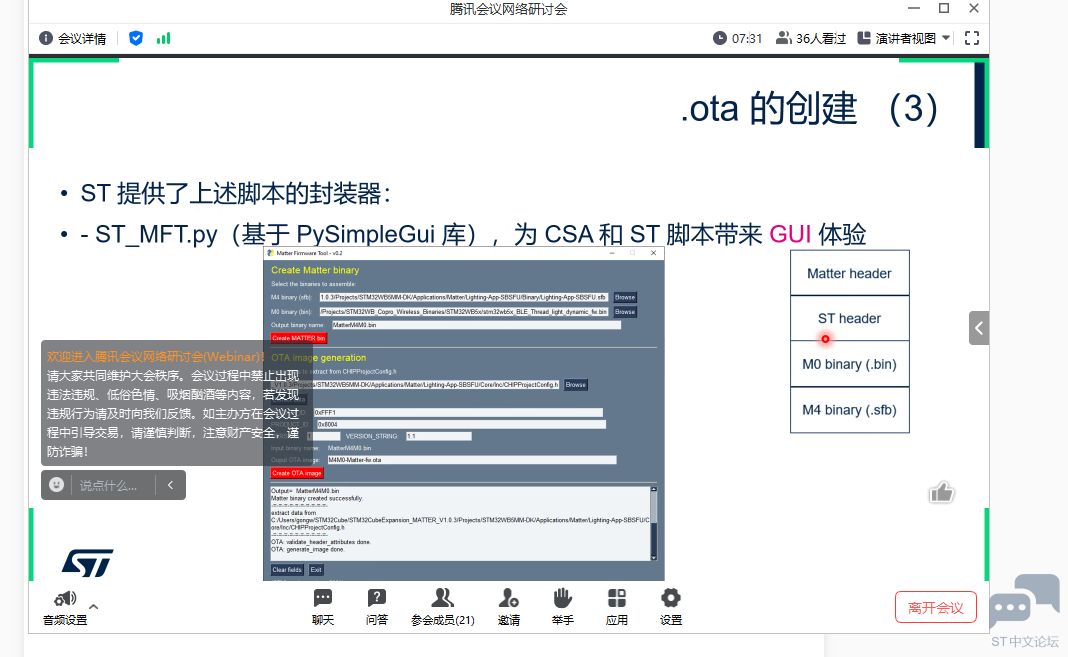Click the Matter header box
The height and width of the screenshot is (657, 1068).
tap(849, 273)
